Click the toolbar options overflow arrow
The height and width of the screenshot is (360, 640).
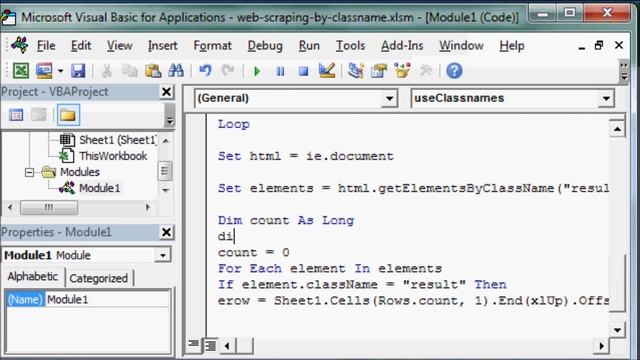coord(624,71)
